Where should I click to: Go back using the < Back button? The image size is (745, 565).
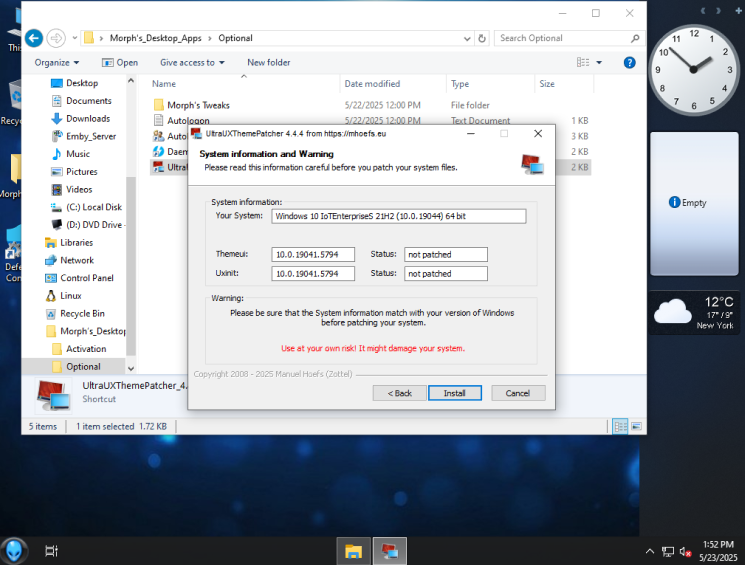(x=399, y=393)
